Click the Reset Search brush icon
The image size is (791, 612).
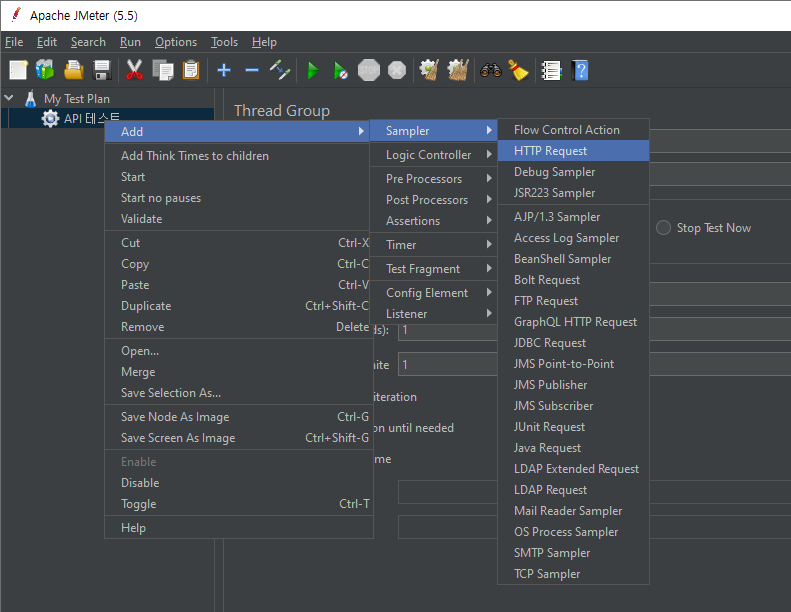click(518, 70)
